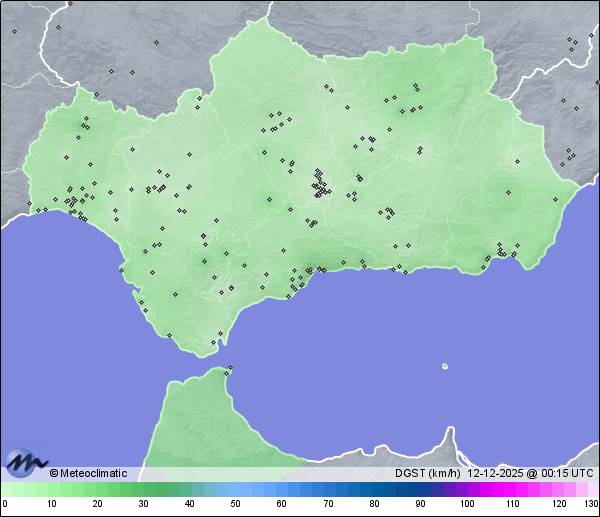Select the 130 value at scale end
This screenshot has height=517, width=600.
click(591, 503)
